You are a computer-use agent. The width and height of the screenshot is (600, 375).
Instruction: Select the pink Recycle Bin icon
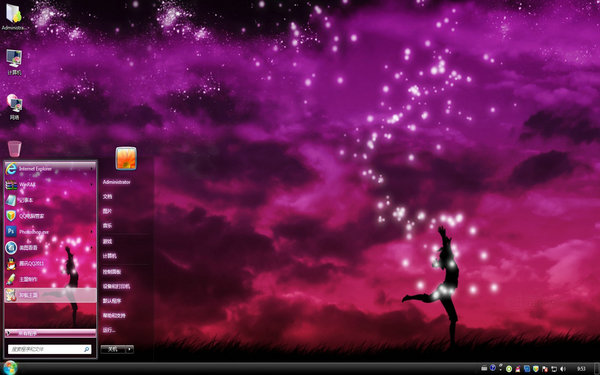[15, 148]
